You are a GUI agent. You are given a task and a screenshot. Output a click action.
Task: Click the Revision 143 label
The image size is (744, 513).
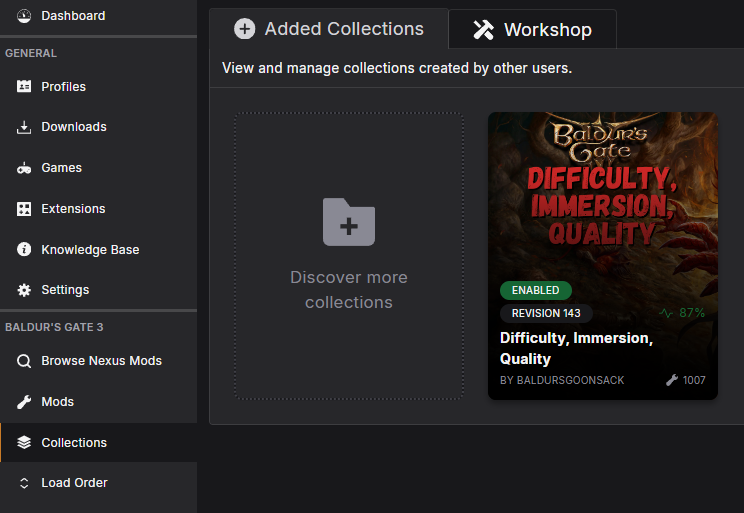(546, 313)
